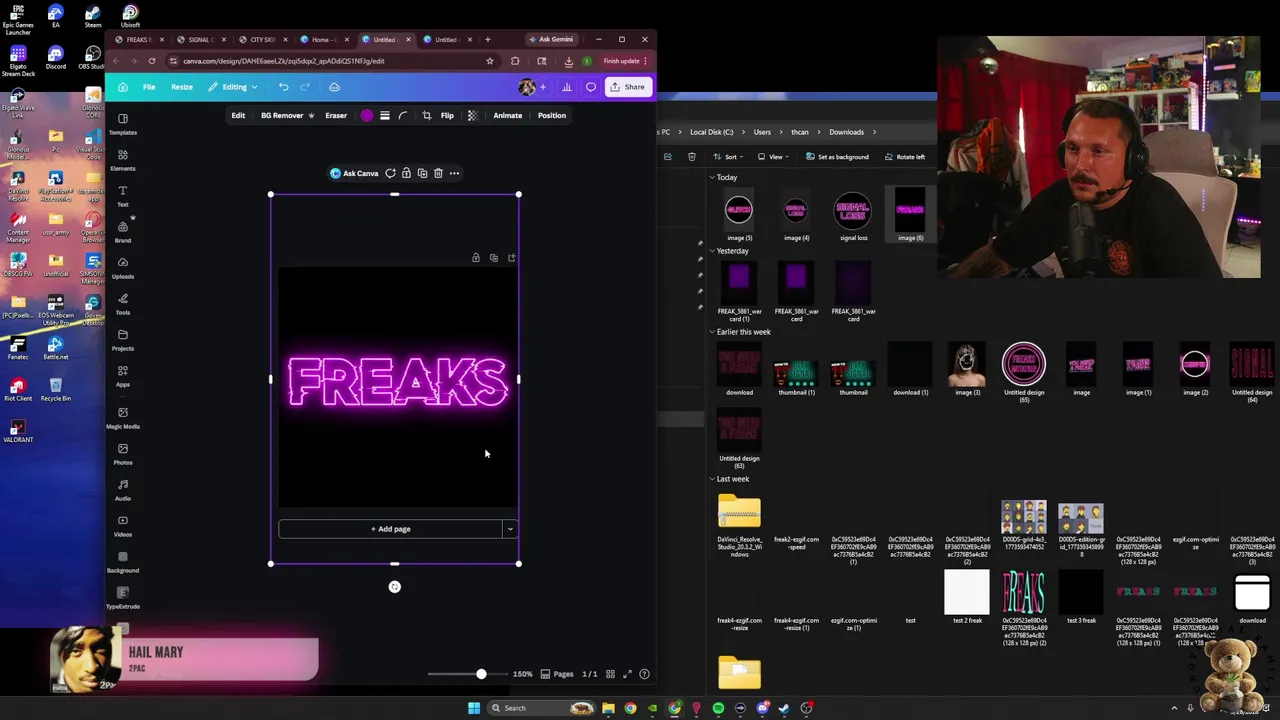
Task: Open Templates in the Canva sidebar
Action: click(x=123, y=124)
